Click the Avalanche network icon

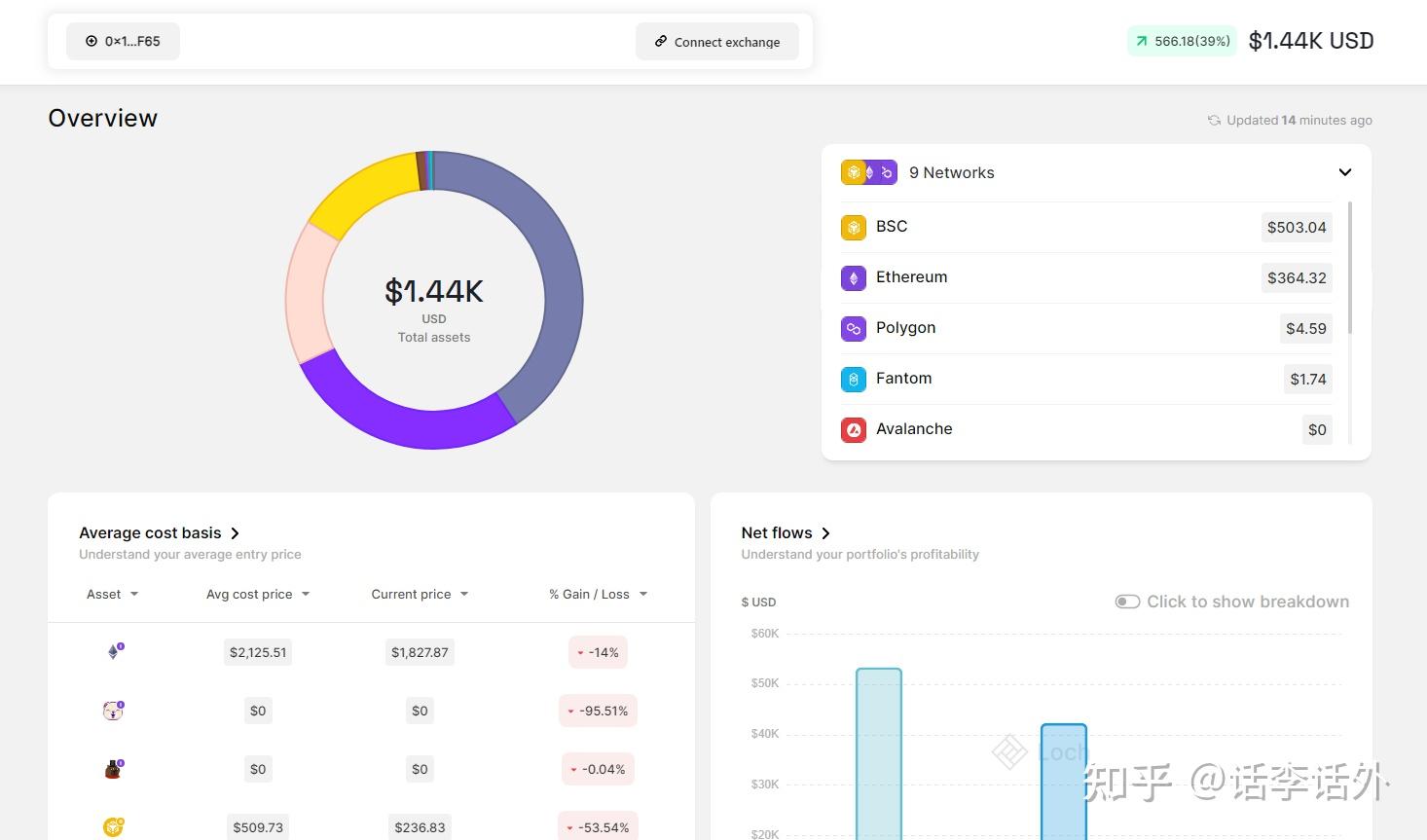tap(853, 429)
